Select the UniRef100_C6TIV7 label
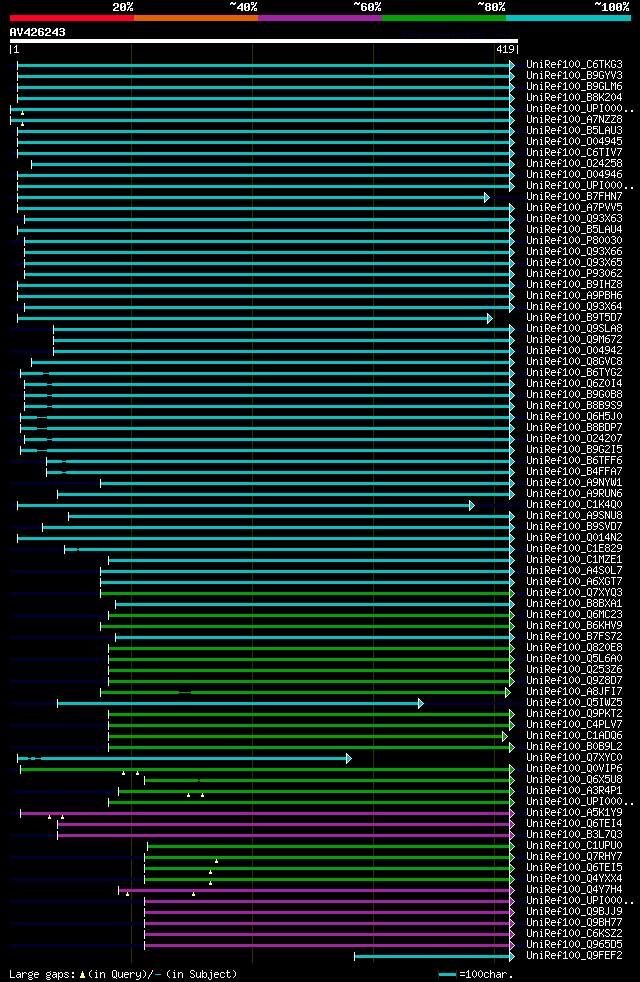 pyautogui.click(x=574, y=153)
